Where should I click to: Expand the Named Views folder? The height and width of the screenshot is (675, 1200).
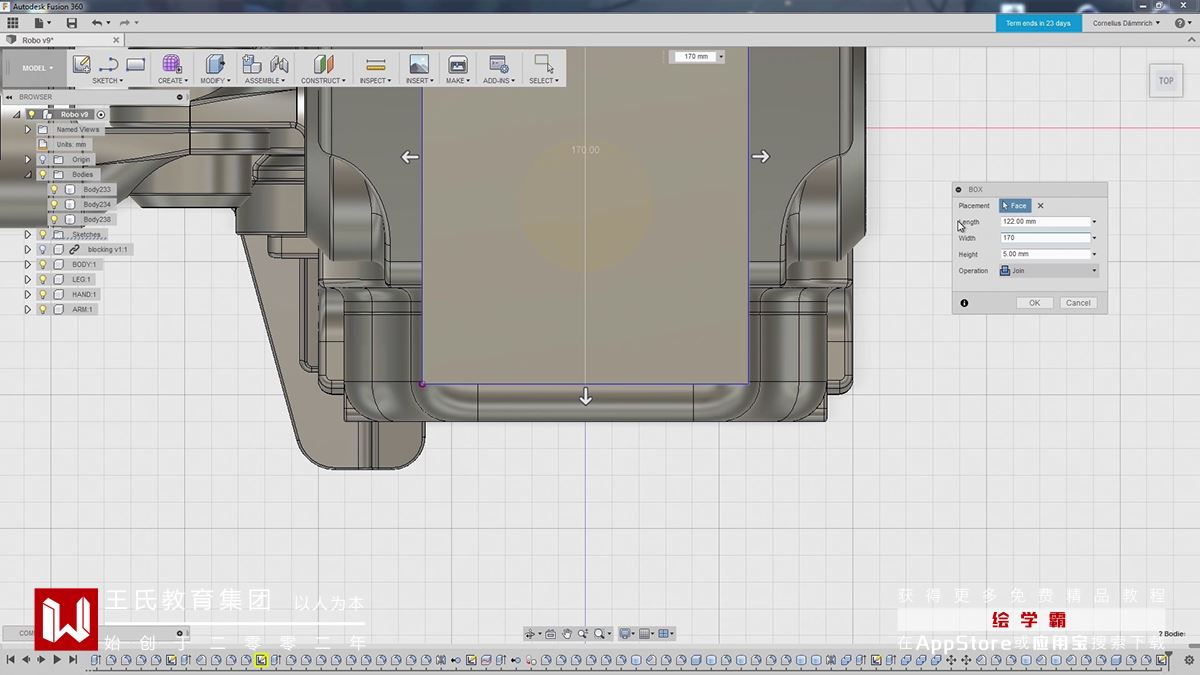point(28,129)
